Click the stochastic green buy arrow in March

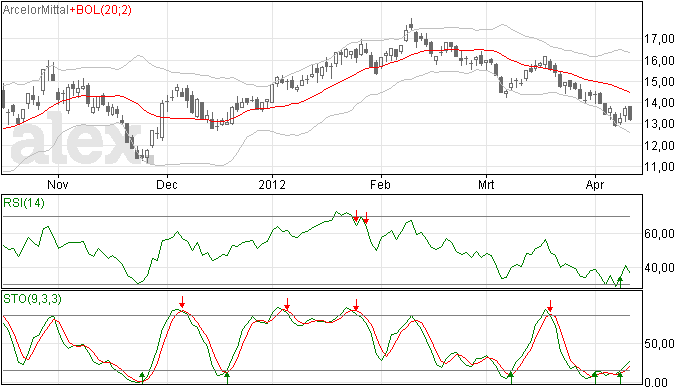click(x=510, y=377)
